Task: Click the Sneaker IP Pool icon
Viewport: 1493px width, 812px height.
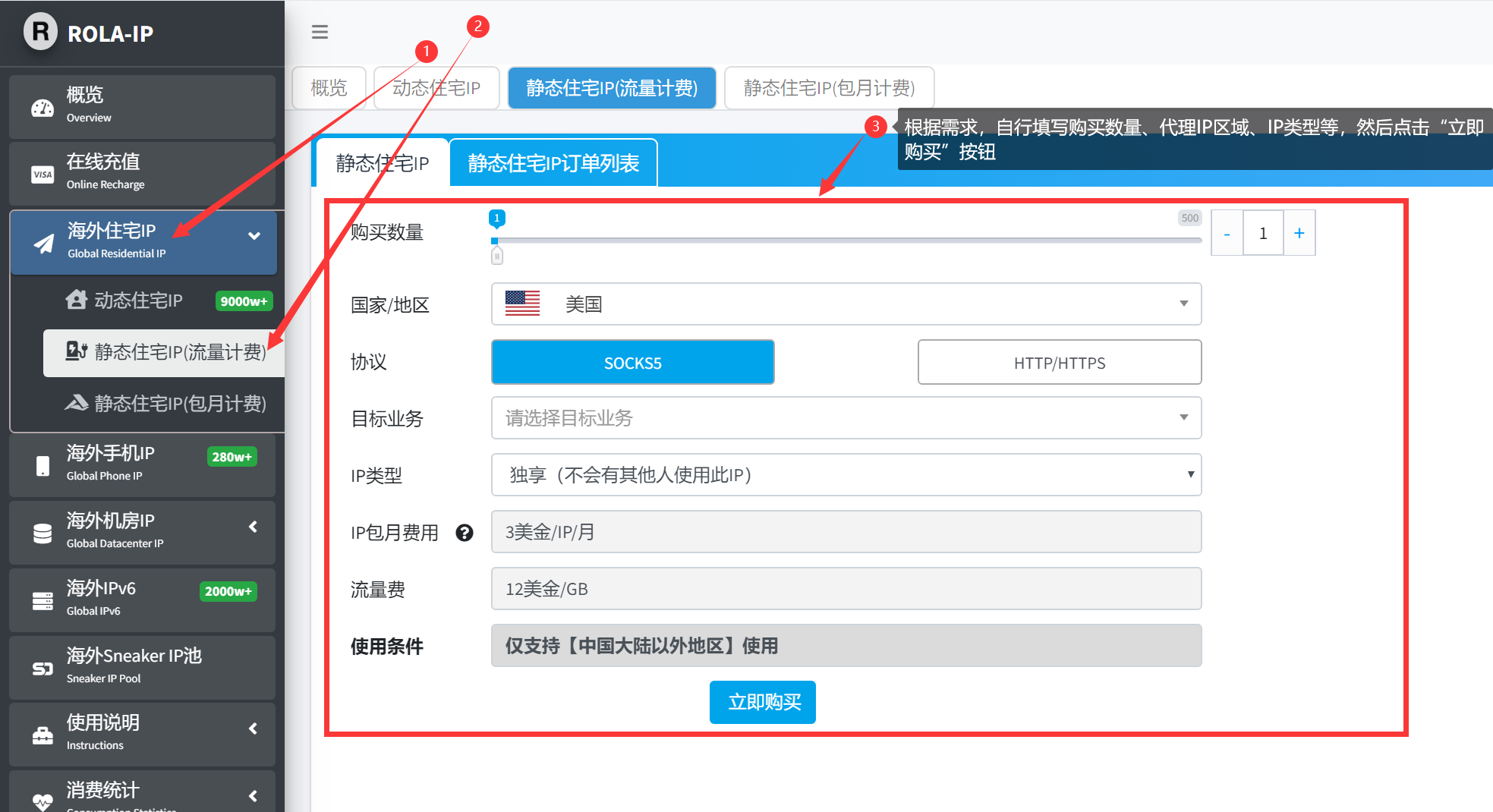Action: pyautogui.click(x=43, y=669)
